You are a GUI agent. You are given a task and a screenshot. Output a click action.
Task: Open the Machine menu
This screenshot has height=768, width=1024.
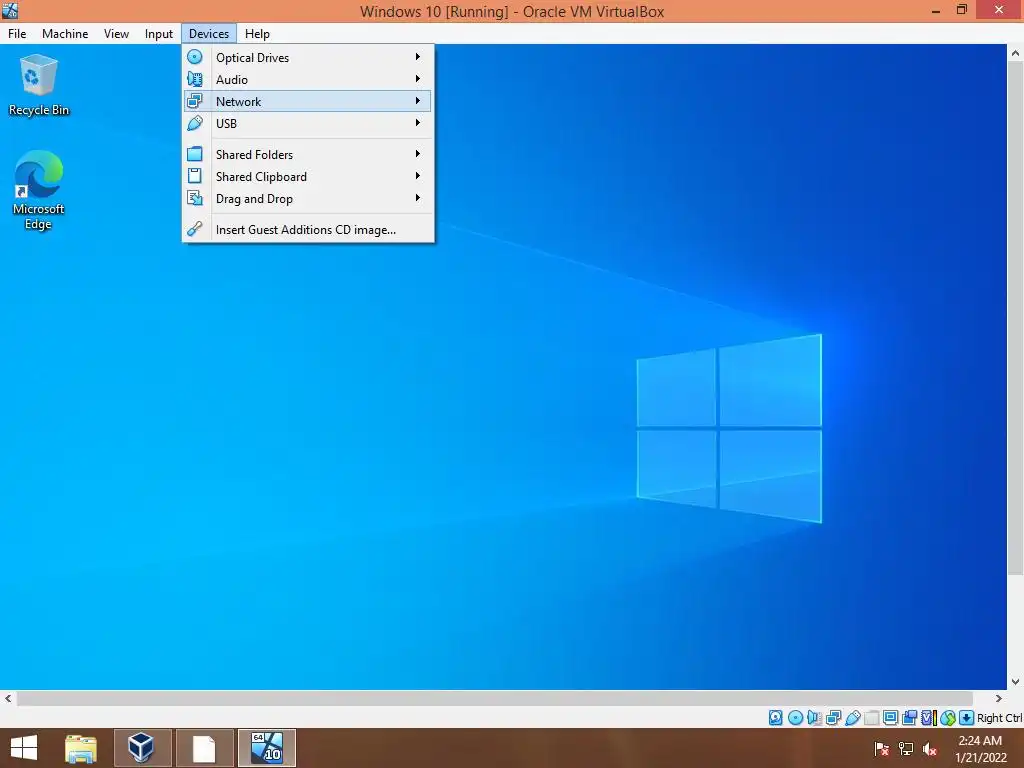click(x=65, y=34)
